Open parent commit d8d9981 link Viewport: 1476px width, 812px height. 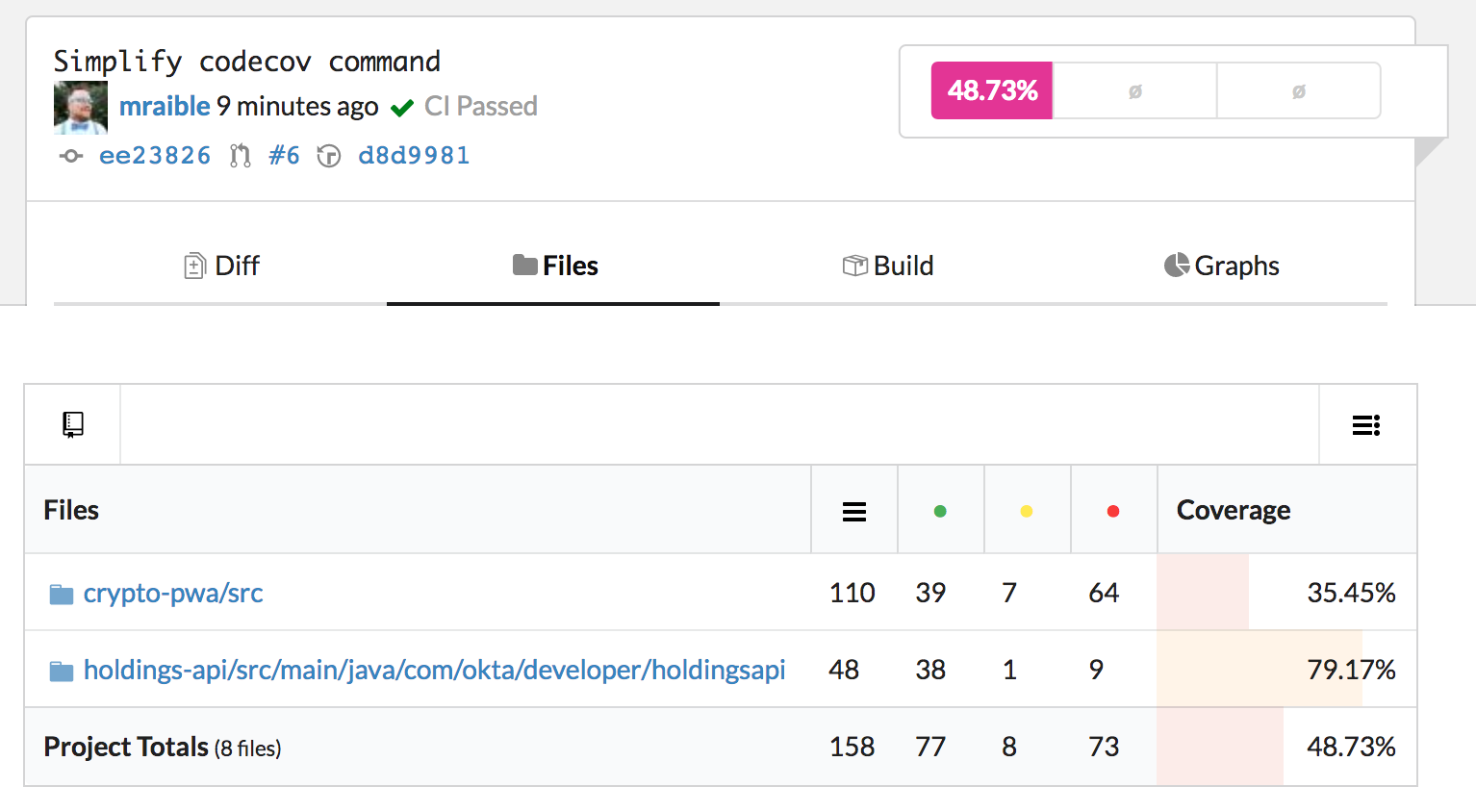pos(414,156)
